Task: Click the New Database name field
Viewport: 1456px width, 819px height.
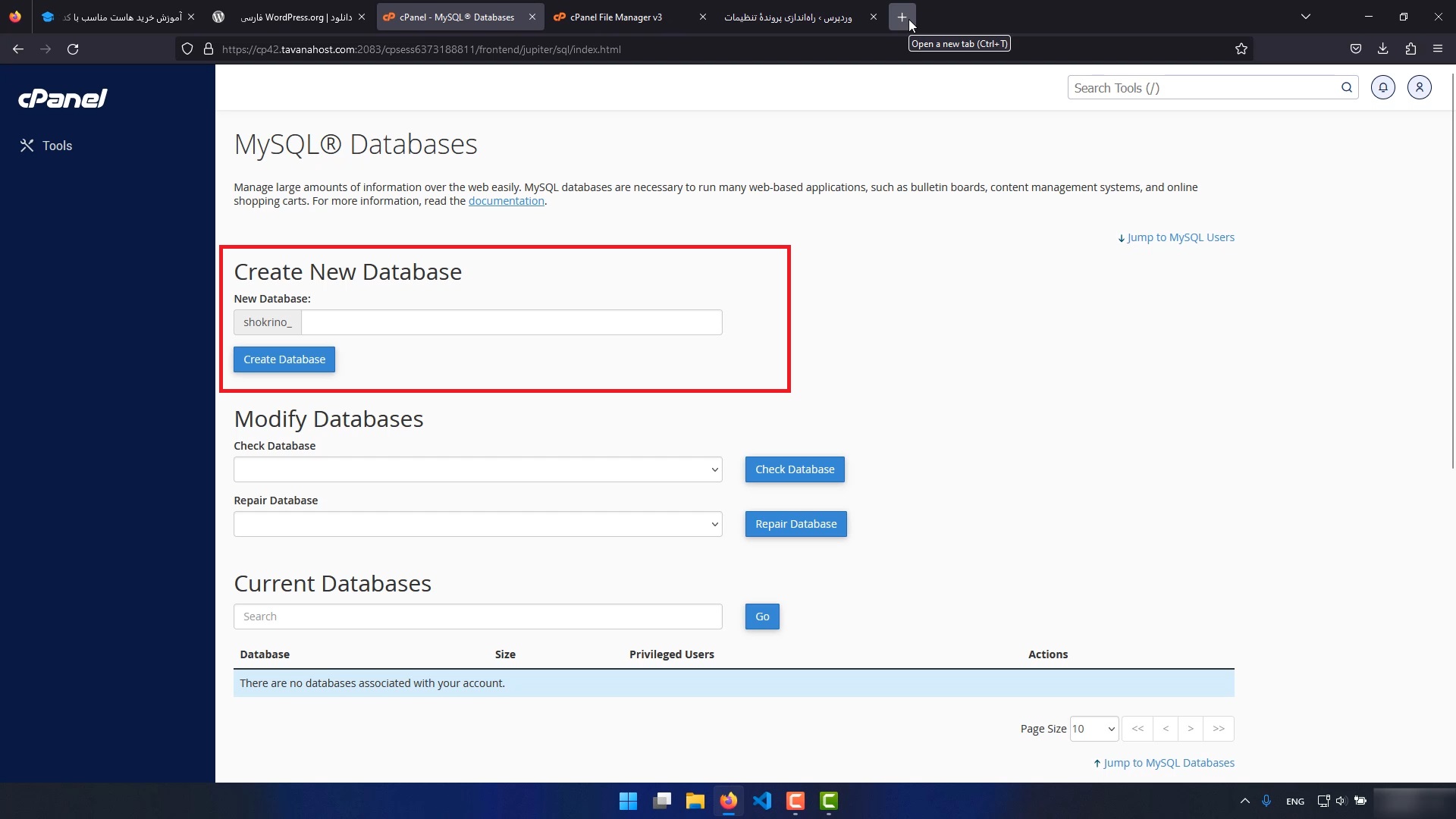Action: point(512,322)
